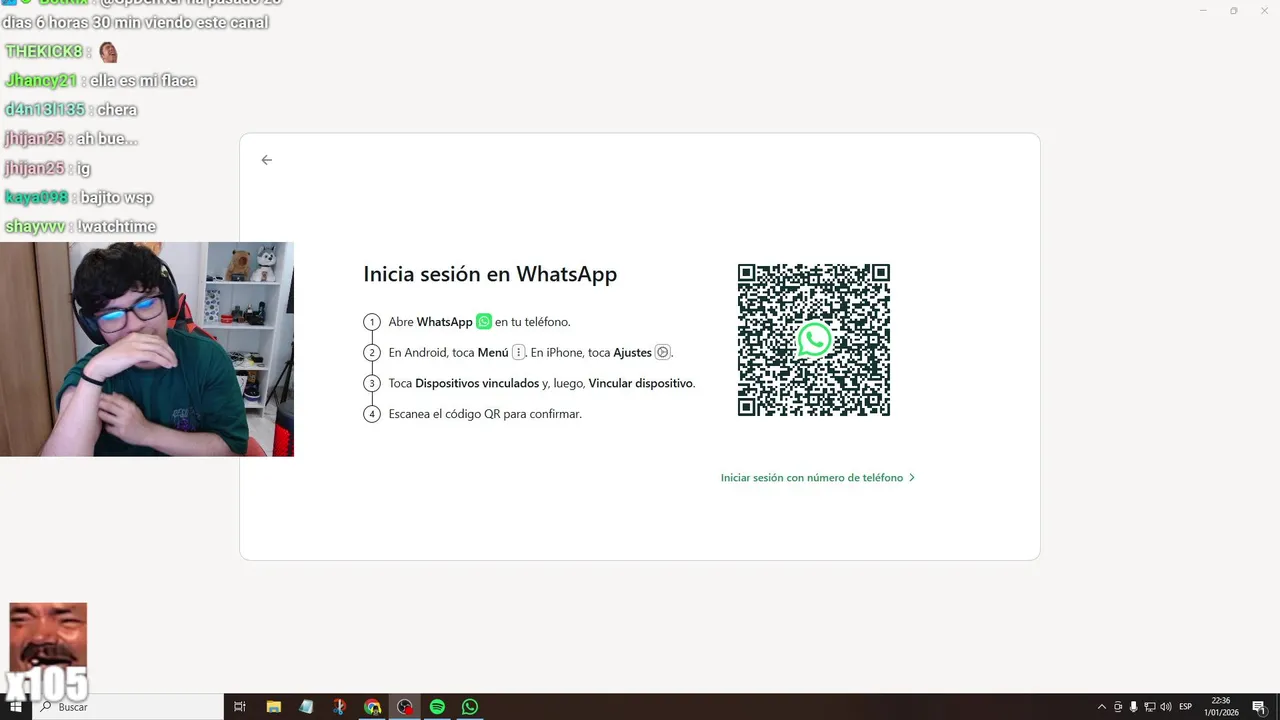This screenshot has height=720, width=1280.
Task: Click the chat message ella es mi flaca
Action: pyautogui.click(x=143, y=81)
